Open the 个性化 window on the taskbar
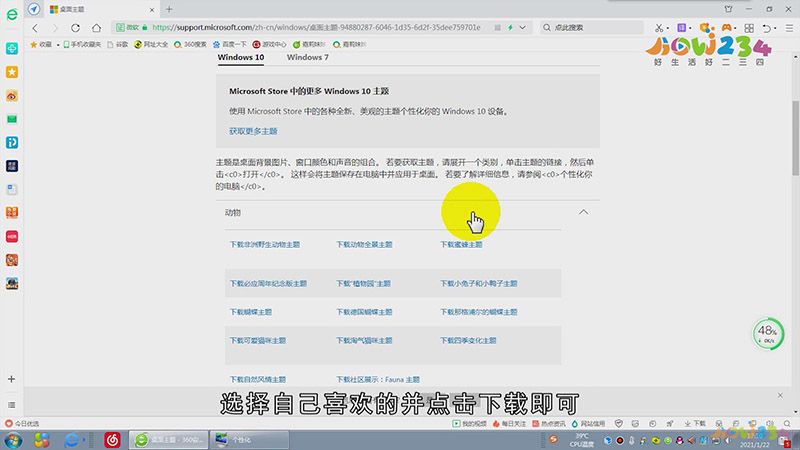Viewport: 800px width, 450px height. (249, 440)
